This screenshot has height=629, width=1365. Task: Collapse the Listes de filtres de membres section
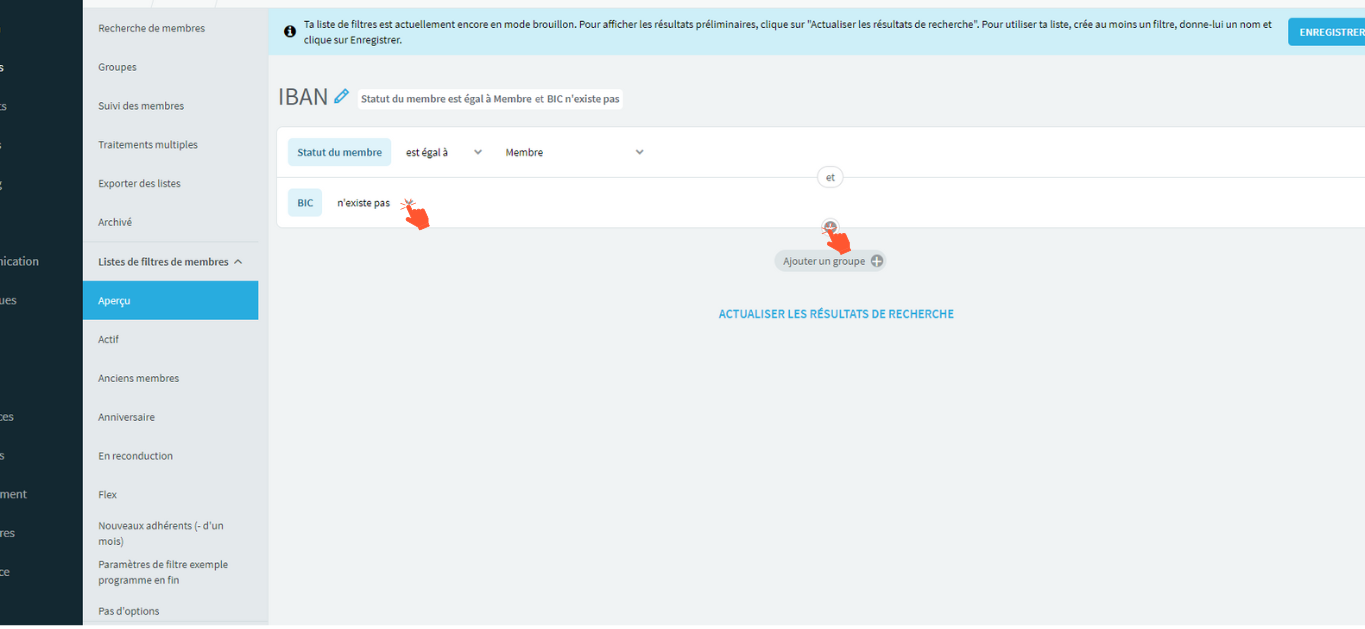(170, 262)
